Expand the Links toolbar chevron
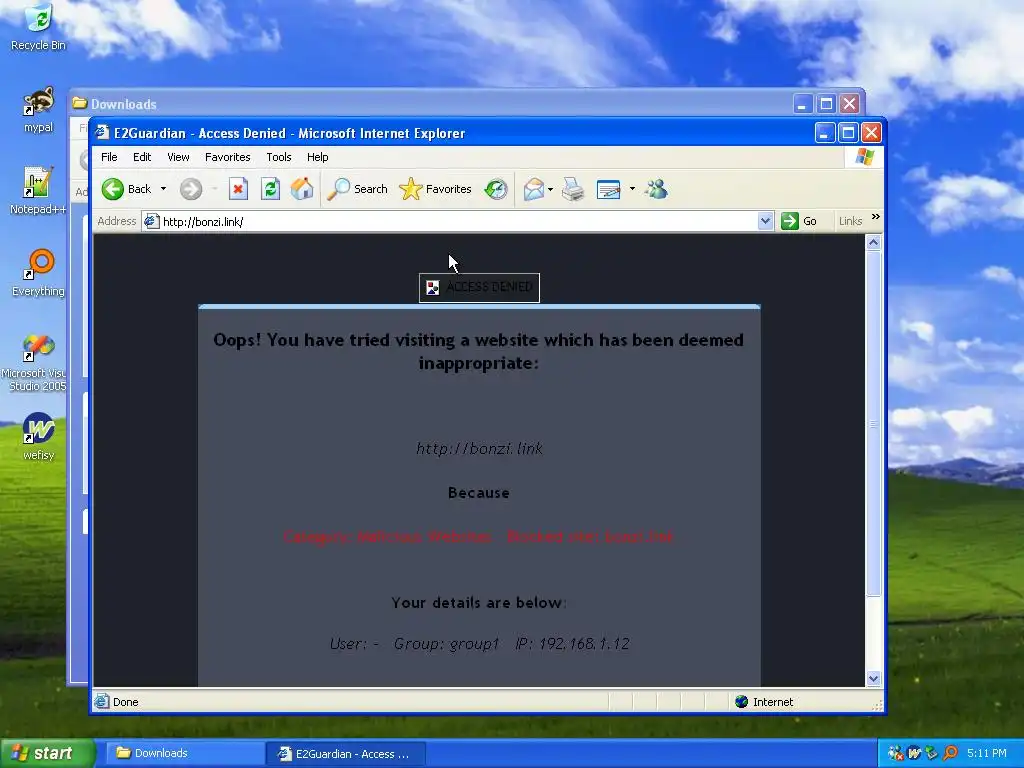 pos(876,217)
